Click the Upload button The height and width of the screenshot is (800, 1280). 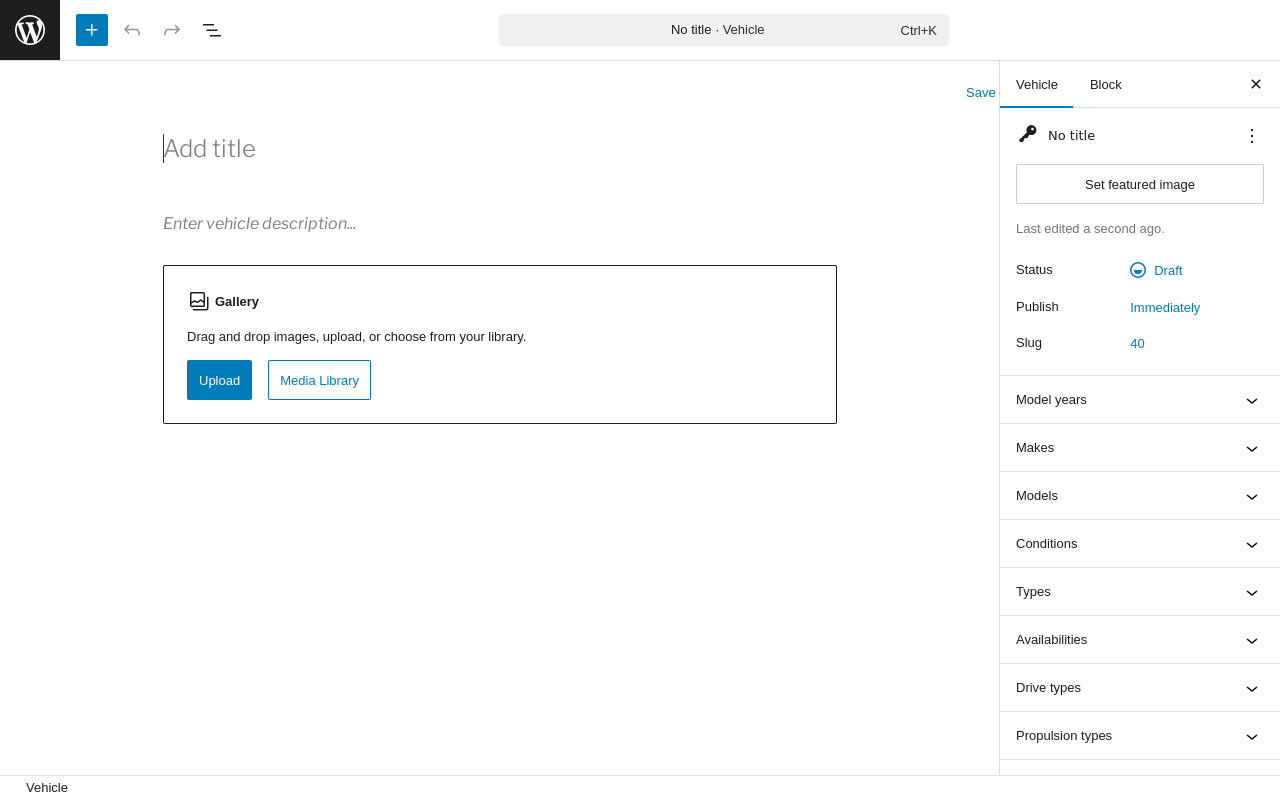click(x=219, y=380)
